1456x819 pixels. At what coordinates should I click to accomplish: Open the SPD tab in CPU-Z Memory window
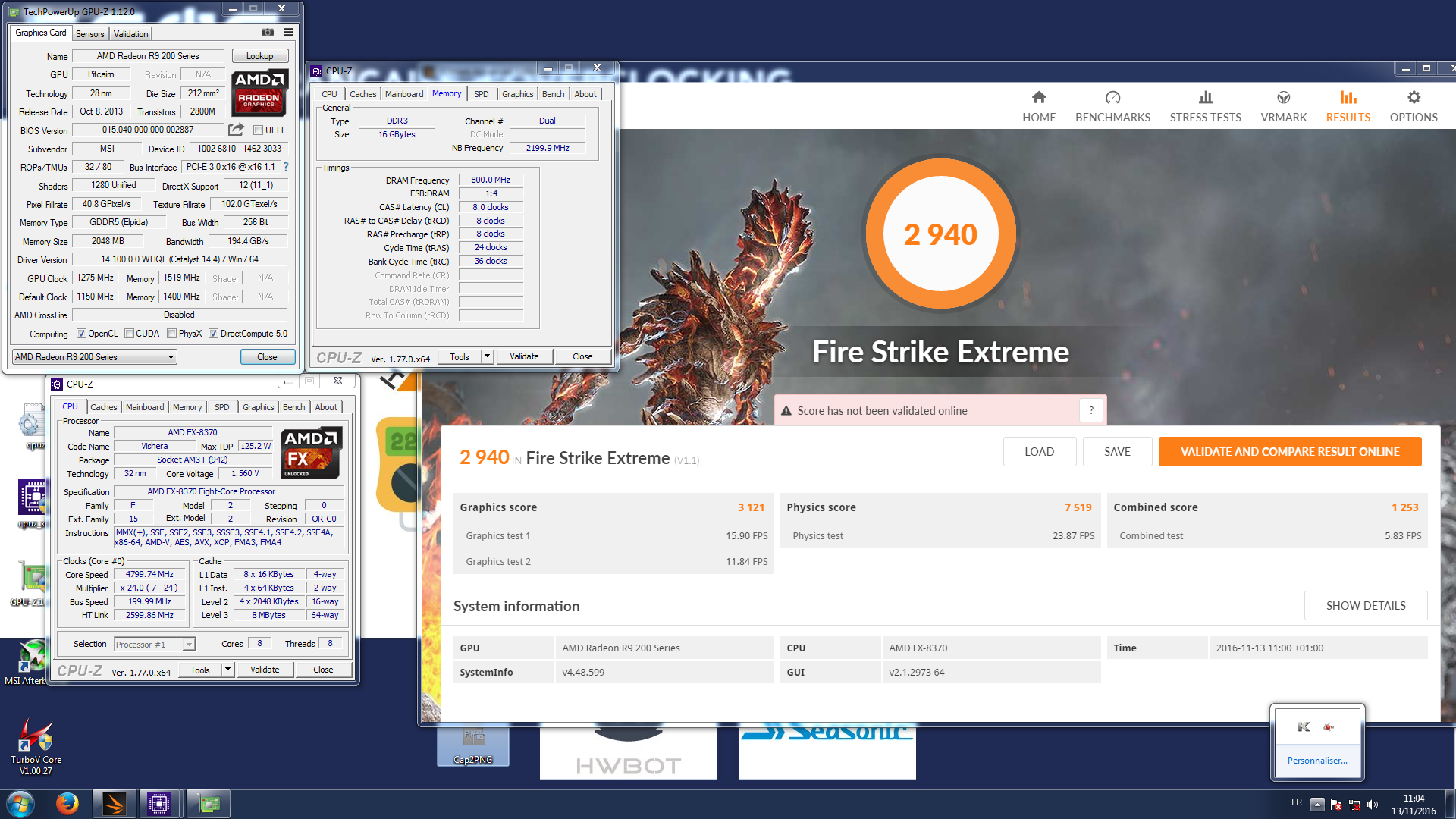pyautogui.click(x=481, y=94)
